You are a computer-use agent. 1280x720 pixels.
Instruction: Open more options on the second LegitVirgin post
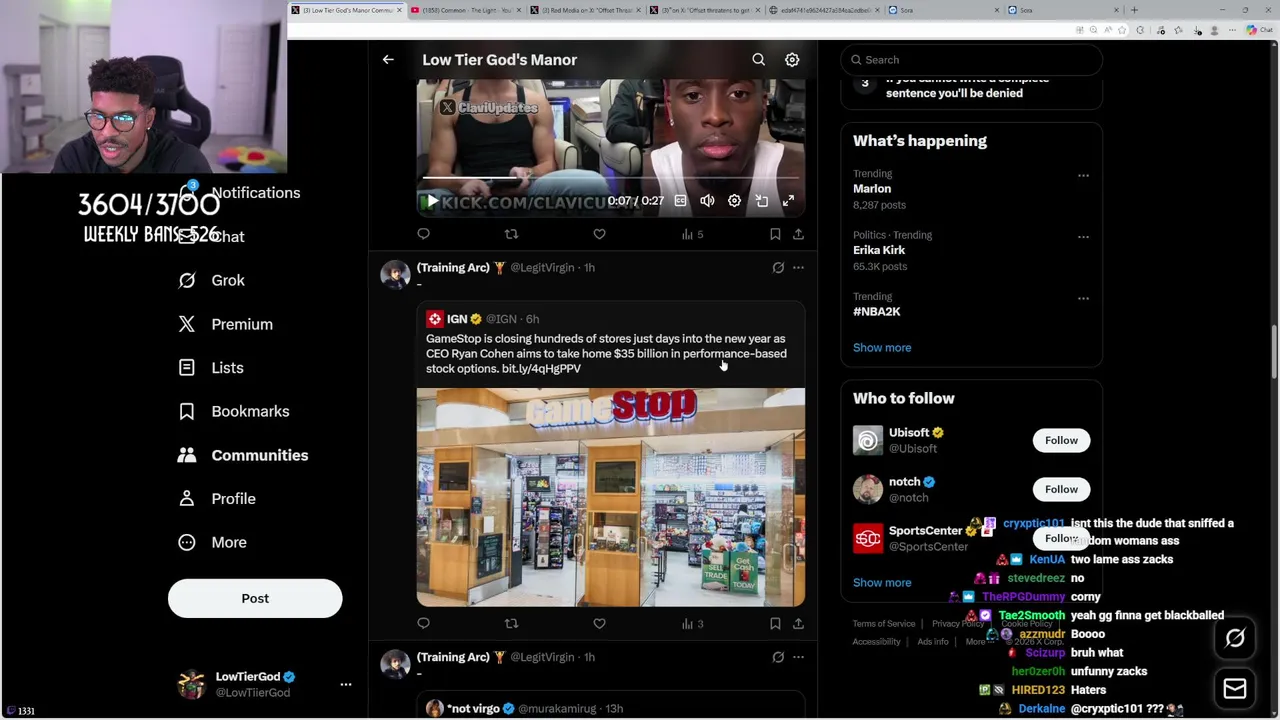point(798,657)
